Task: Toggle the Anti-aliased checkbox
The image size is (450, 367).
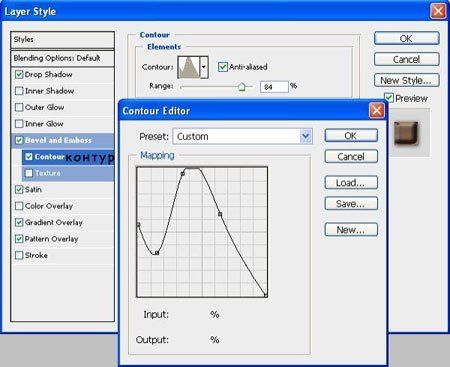Action: (x=223, y=67)
